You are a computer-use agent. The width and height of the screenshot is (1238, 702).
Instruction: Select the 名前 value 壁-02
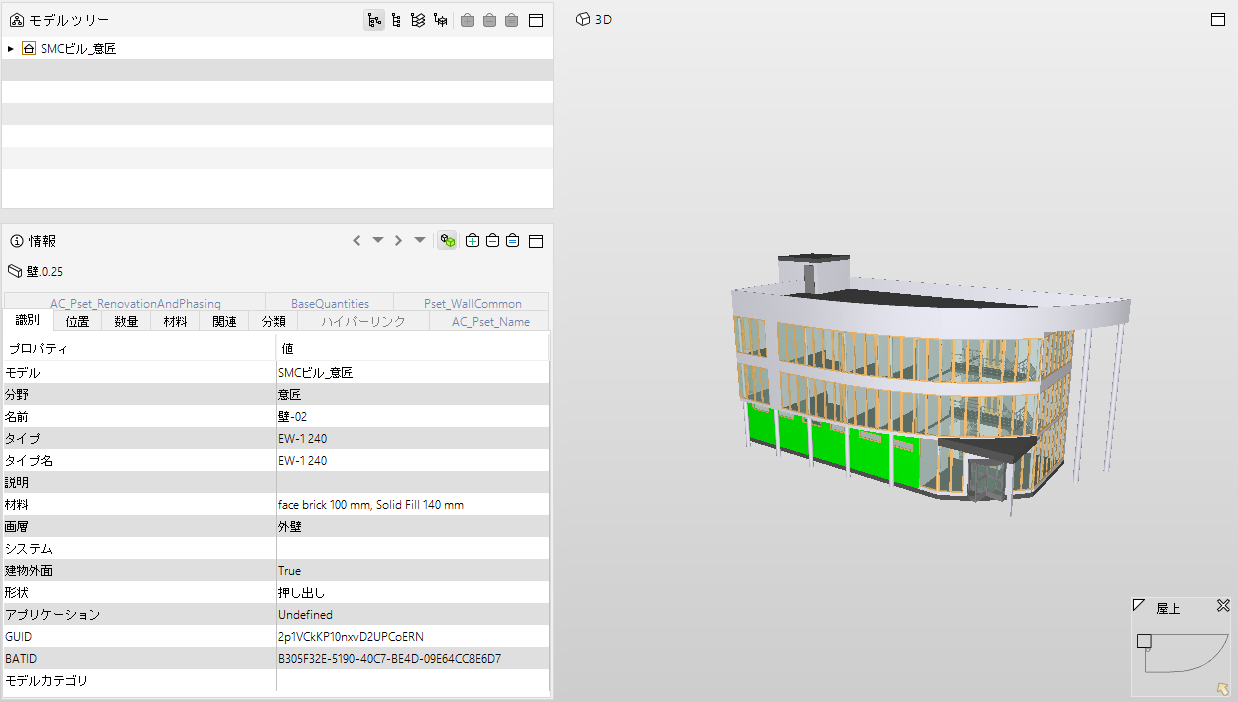[292, 417]
